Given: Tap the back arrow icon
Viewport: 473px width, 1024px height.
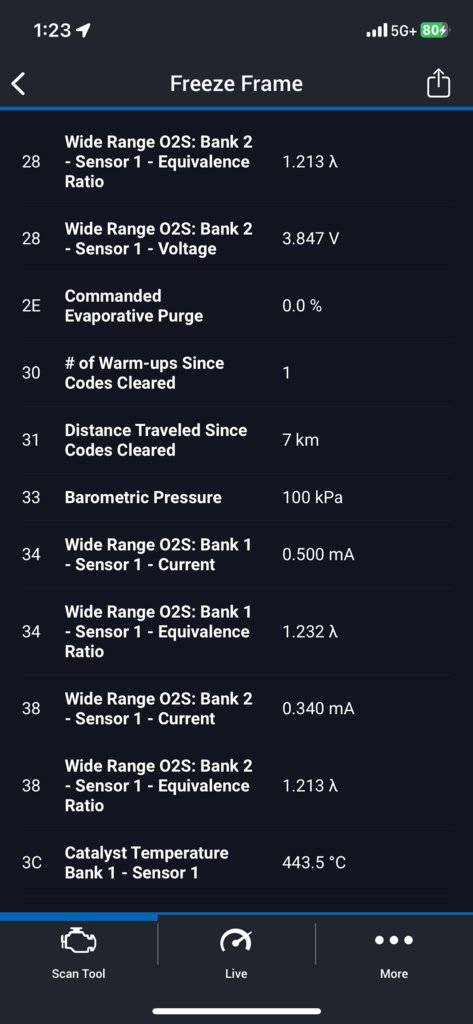Looking at the screenshot, I should (18, 84).
